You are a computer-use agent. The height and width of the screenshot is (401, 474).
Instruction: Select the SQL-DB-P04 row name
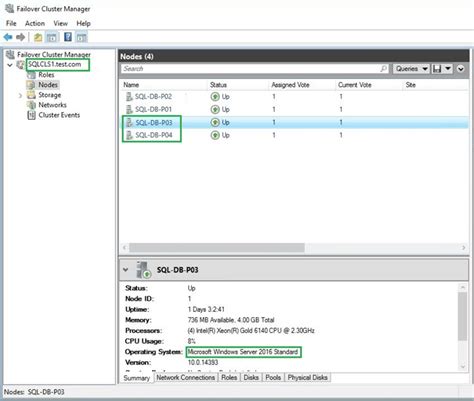153,135
